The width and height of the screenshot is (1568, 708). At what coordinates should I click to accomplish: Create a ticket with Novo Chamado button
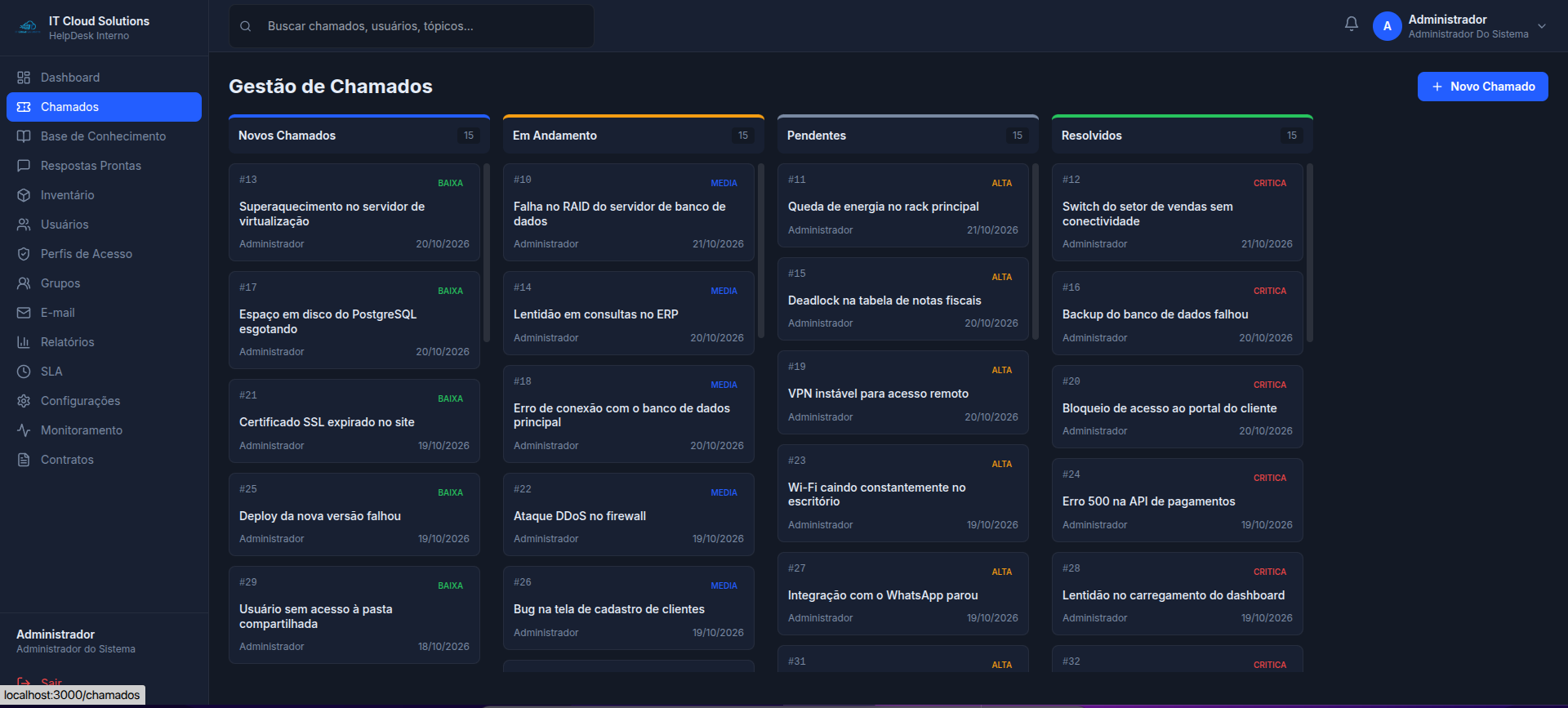tap(1482, 87)
